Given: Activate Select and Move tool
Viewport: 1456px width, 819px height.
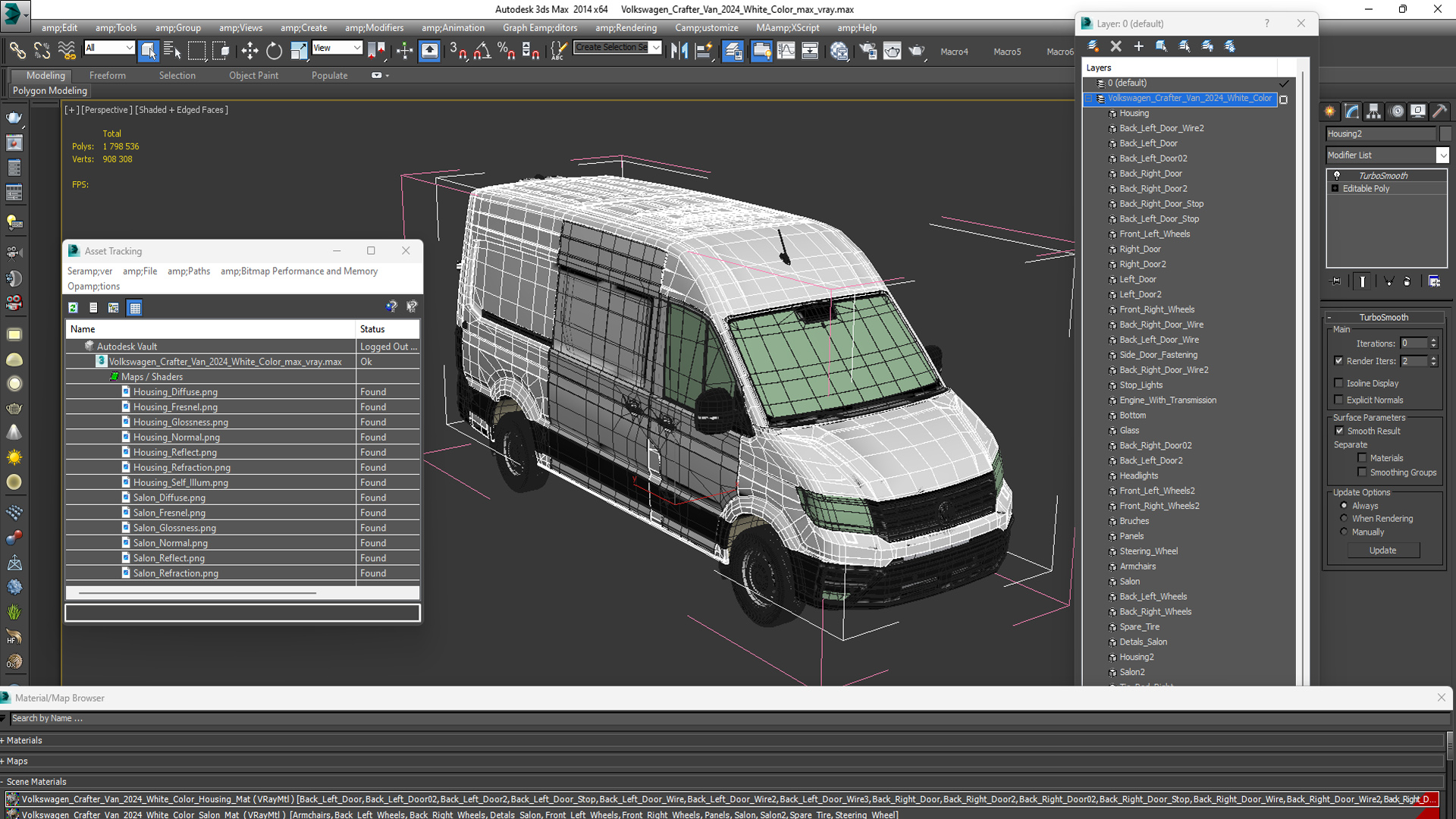Looking at the screenshot, I should pyautogui.click(x=249, y=51).
